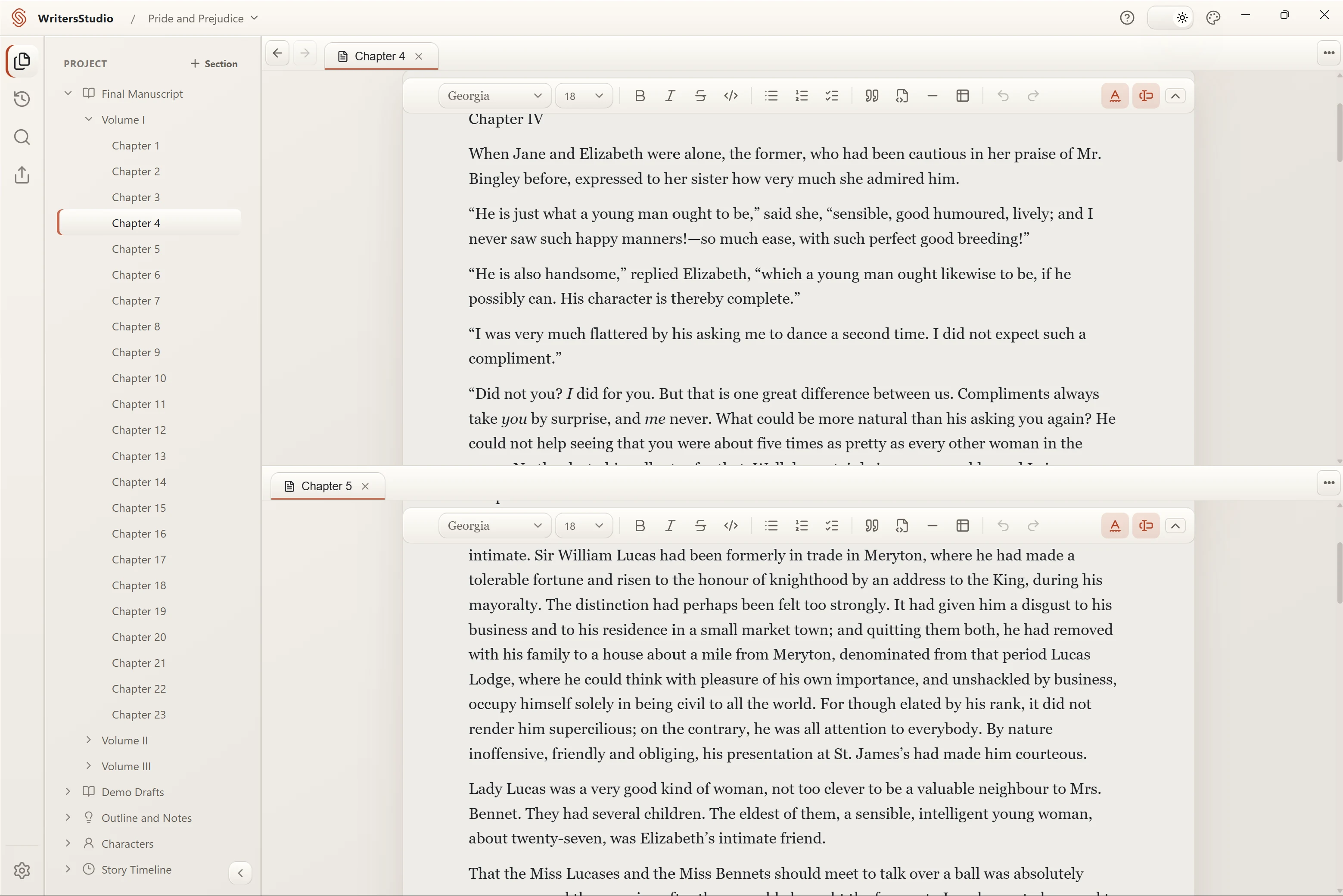Open the theme palette icon
This screenshot has height=896, width=1343.
[1213, 18]
